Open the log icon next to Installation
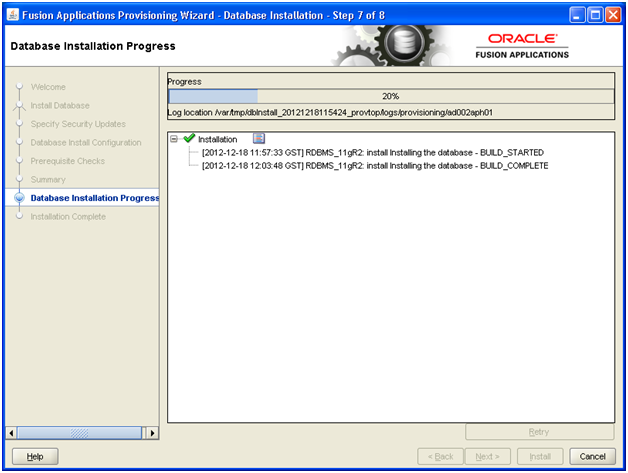The image size is (628, 473). (x=259, y=139)
